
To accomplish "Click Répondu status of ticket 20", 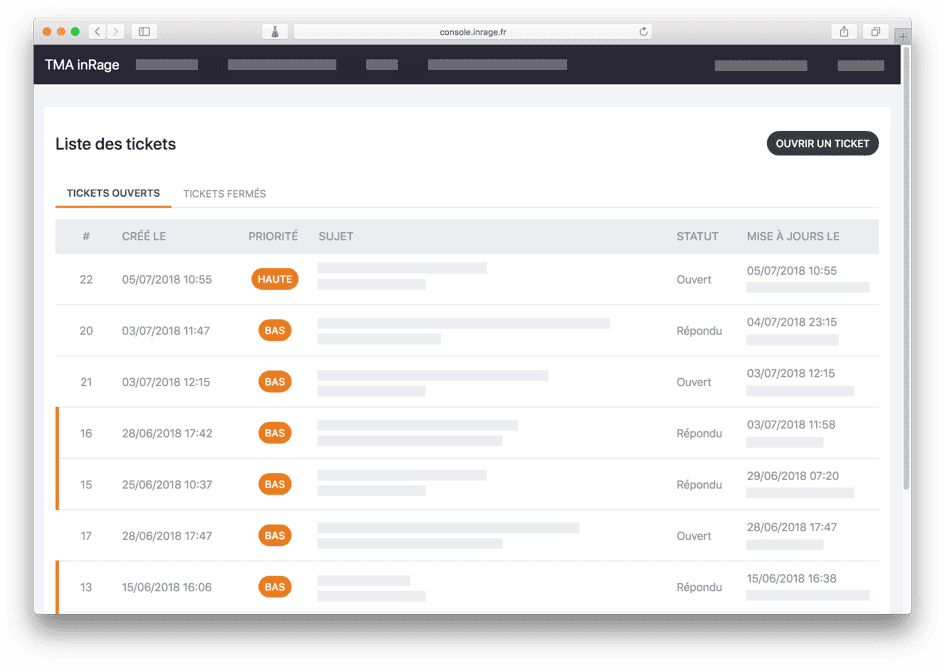I will pos(699,330).
